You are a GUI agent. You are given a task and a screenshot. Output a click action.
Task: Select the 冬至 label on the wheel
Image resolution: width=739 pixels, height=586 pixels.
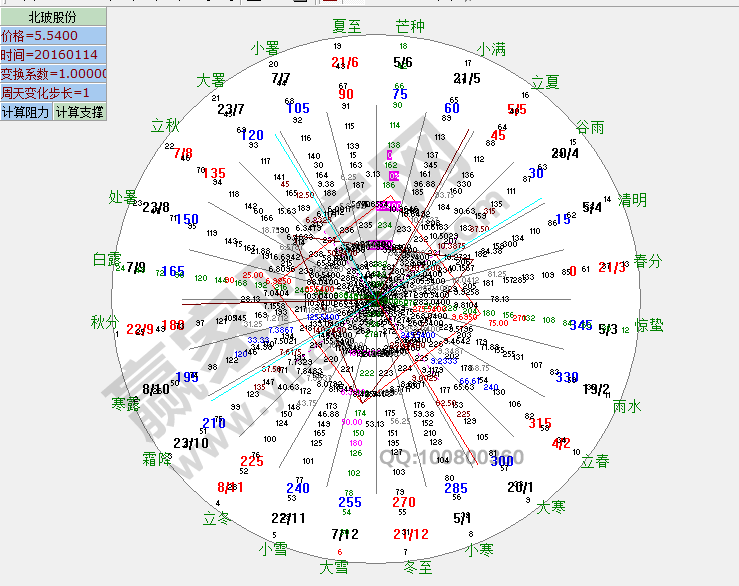click(x=418, y=567)
